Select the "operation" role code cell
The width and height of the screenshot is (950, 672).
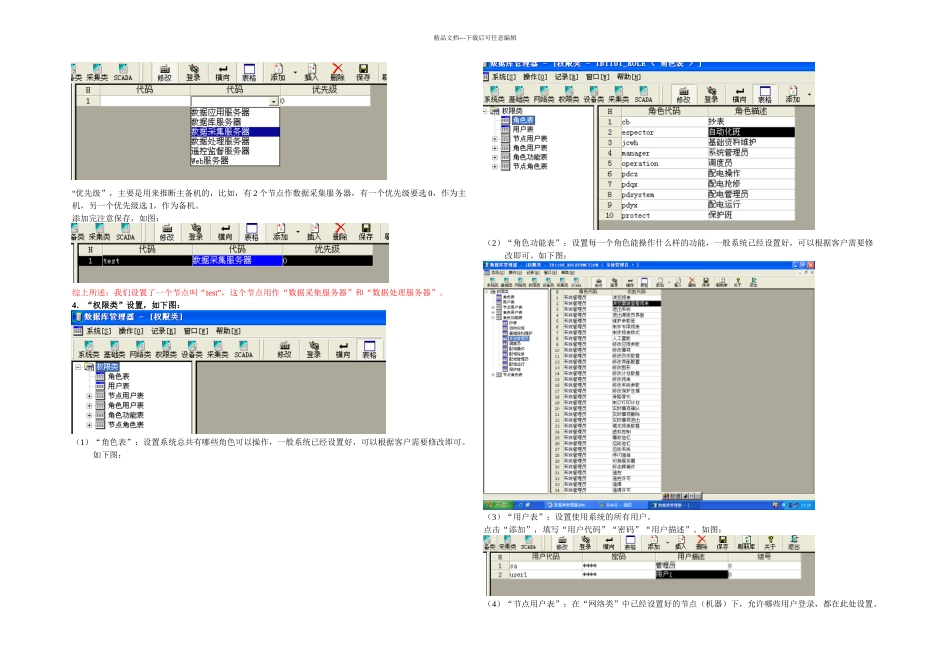point(664,164)
